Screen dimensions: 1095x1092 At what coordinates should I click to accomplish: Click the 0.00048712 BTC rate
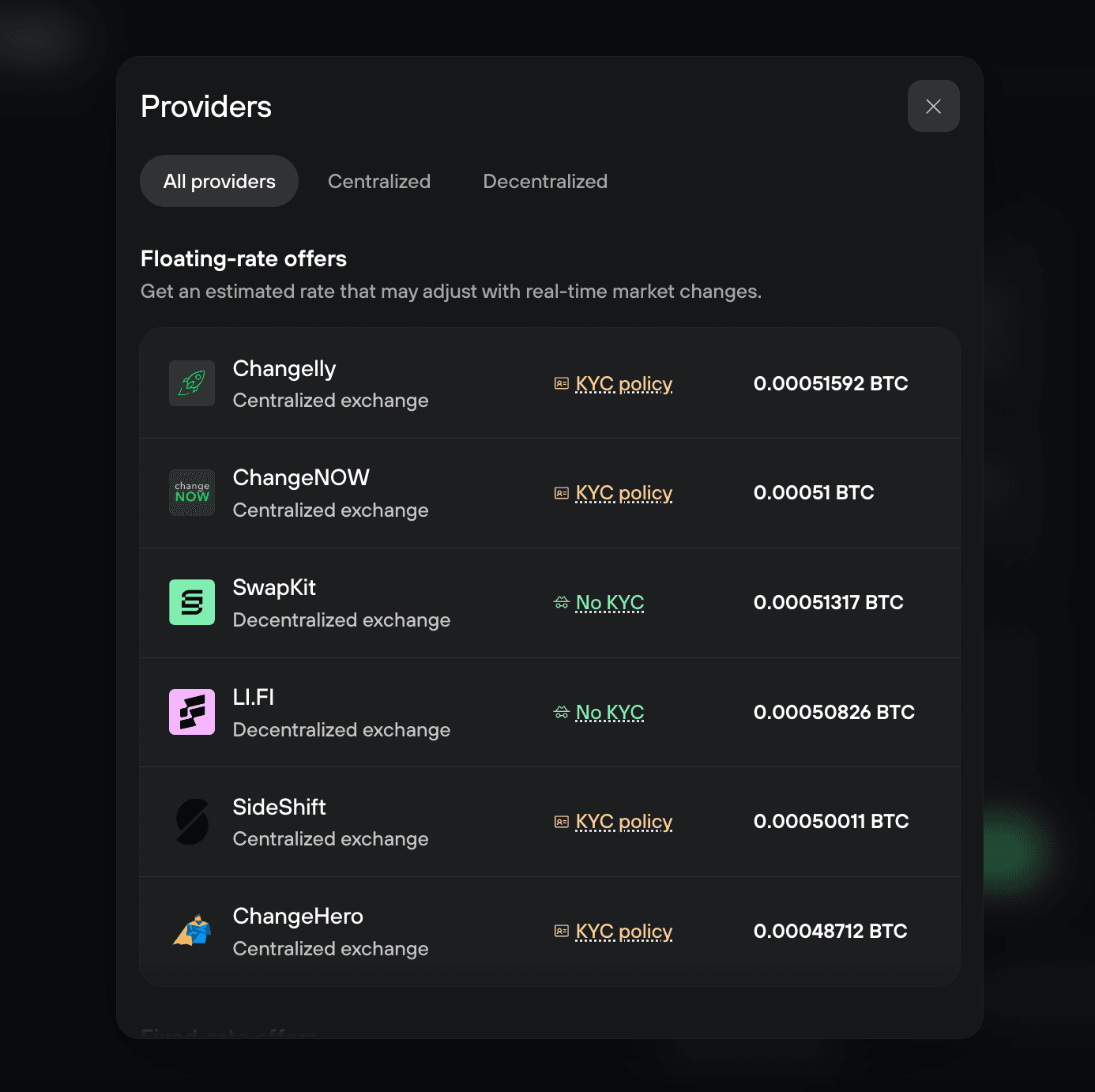(830, 931)
